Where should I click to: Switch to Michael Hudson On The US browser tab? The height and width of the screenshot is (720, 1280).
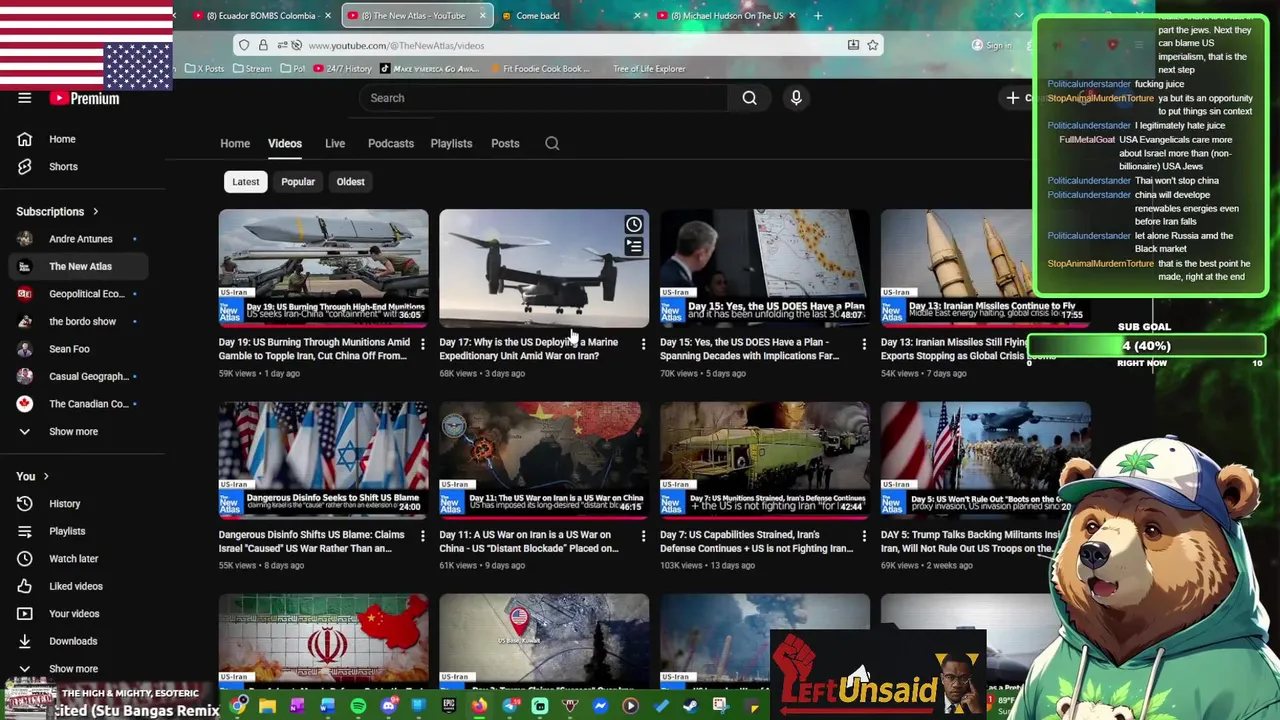pos(727,15)
